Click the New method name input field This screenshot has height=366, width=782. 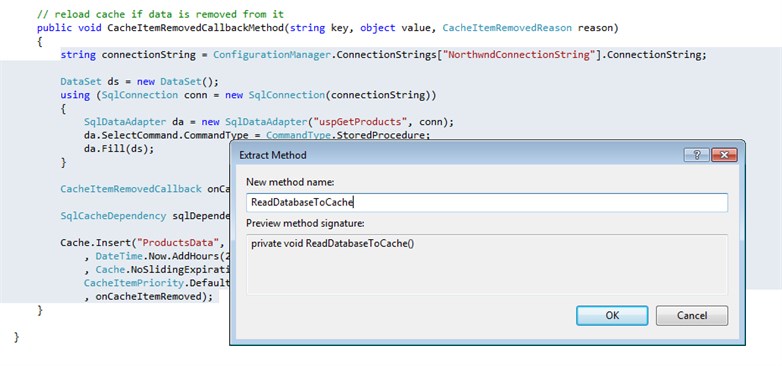coord(487,202)
